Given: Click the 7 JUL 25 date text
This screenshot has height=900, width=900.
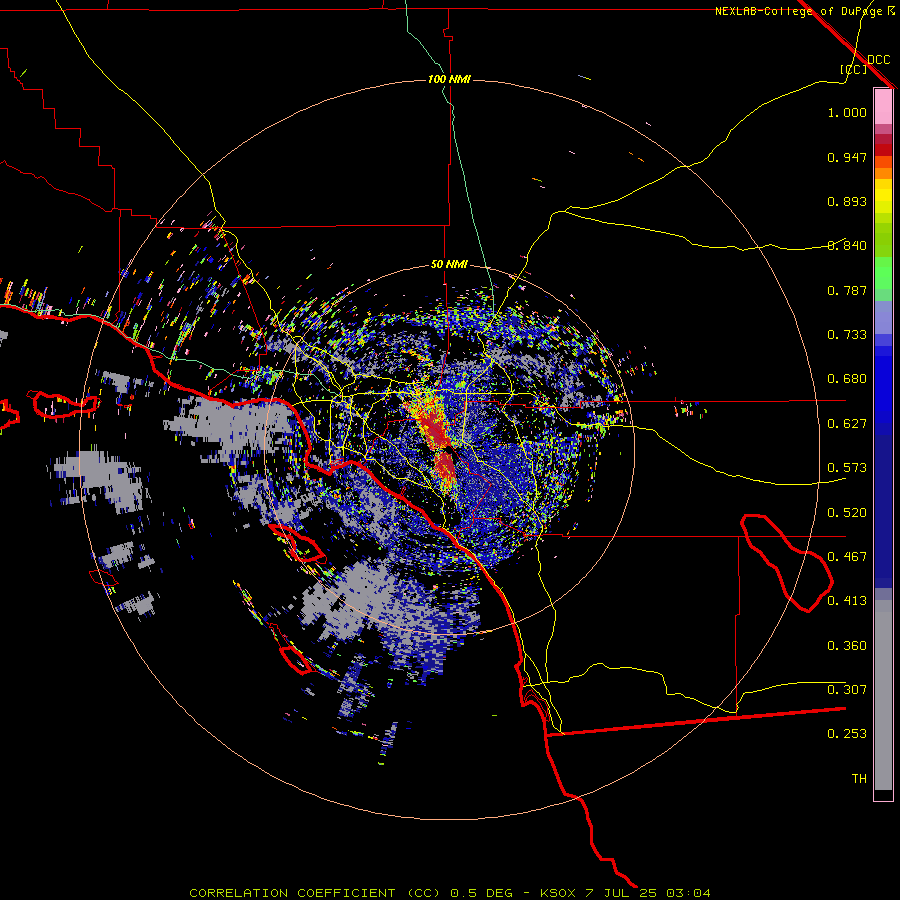Looking at the screenshot, I should coord(621,893).
